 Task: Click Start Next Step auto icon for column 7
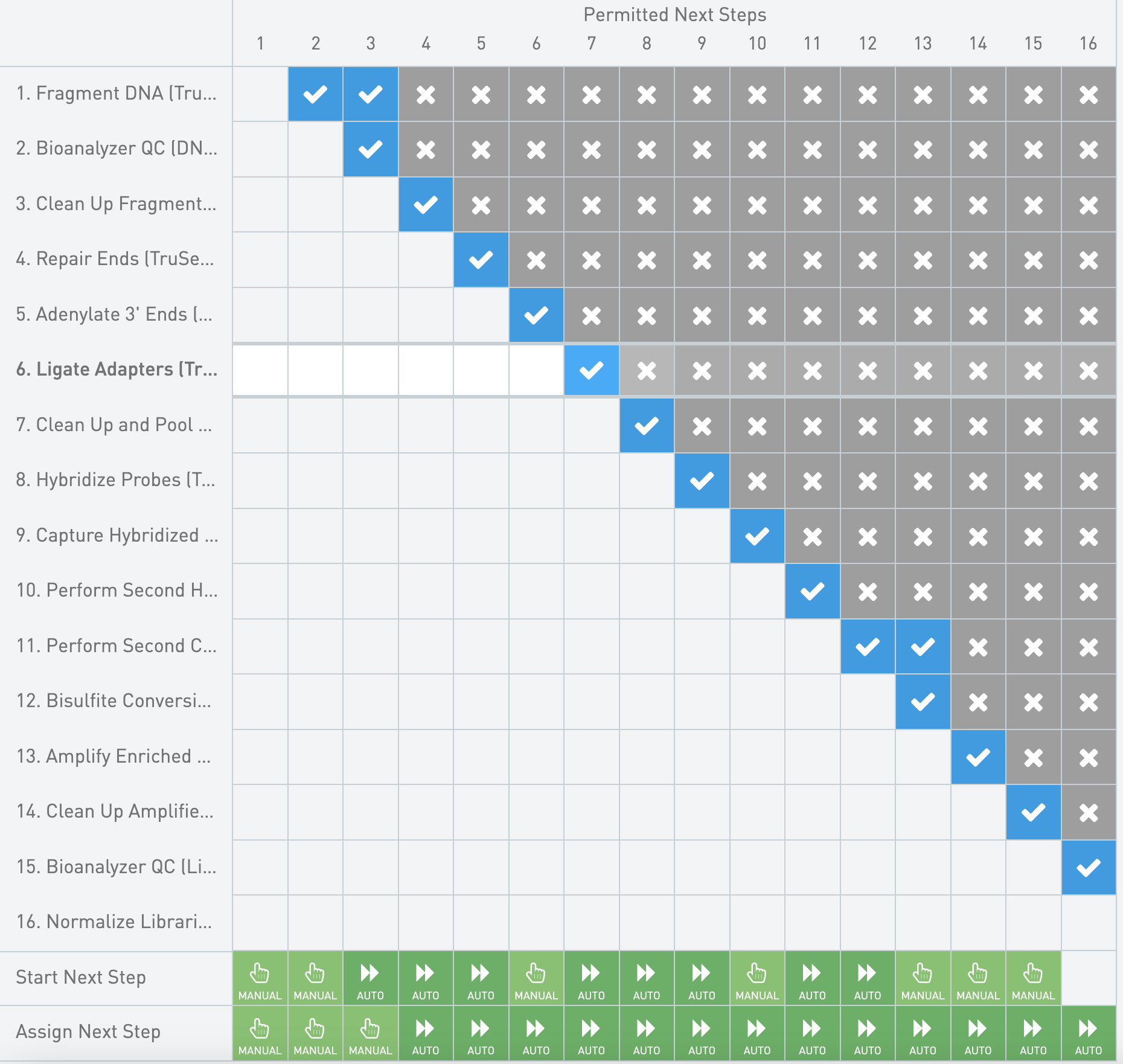click(591, 978)
